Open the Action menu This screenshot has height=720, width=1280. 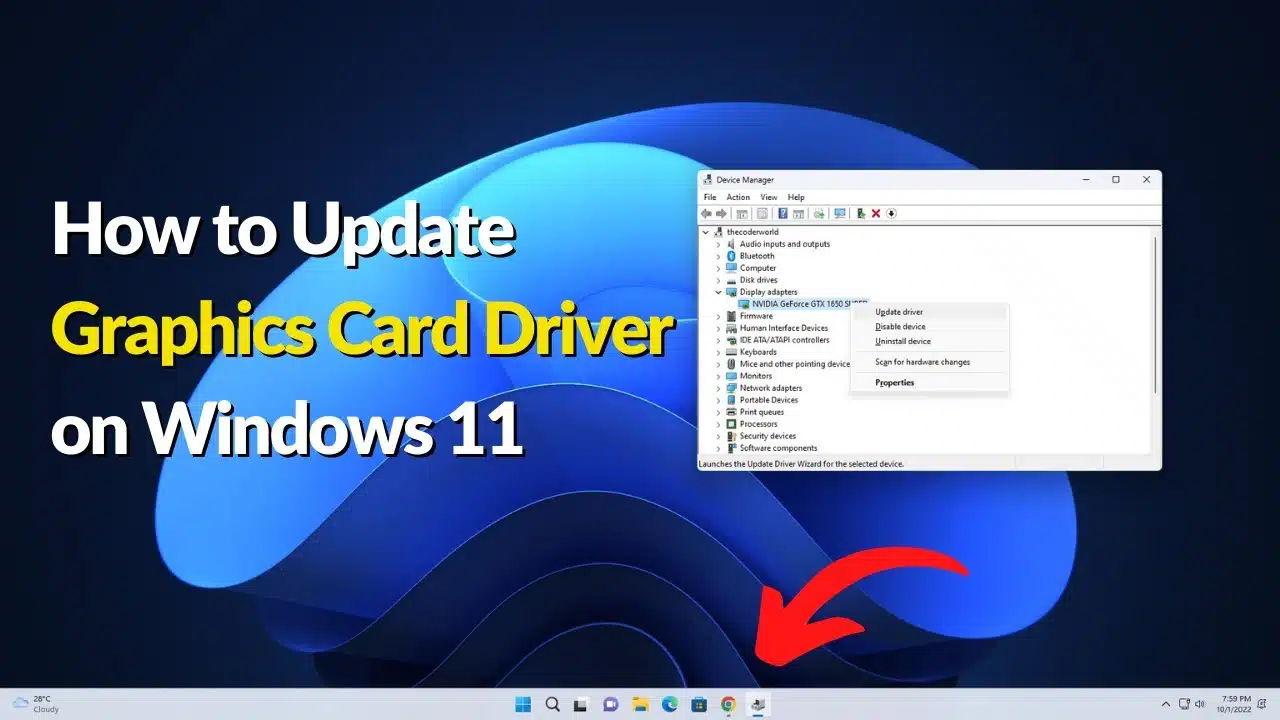point(738,197)
